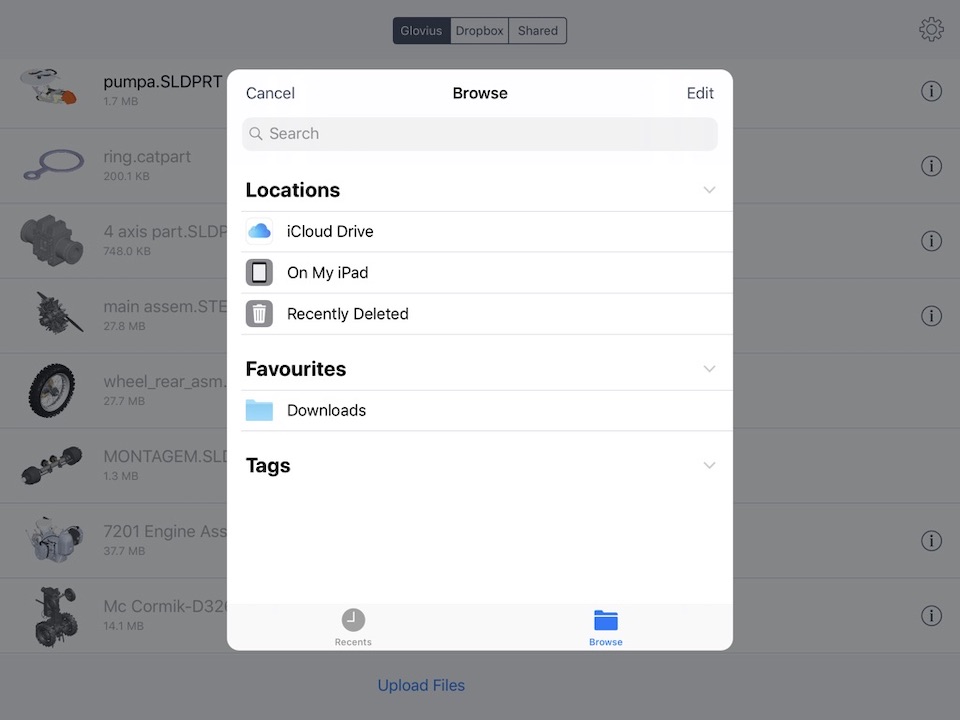Focus the Search field

coord(480,133)
